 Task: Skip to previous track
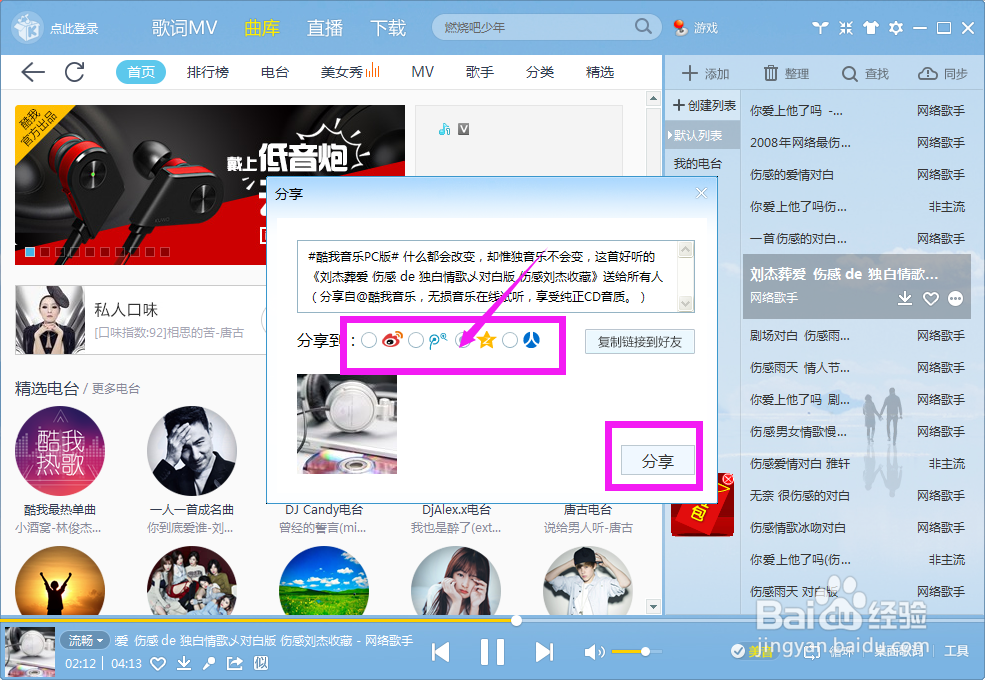pos(441,652)
